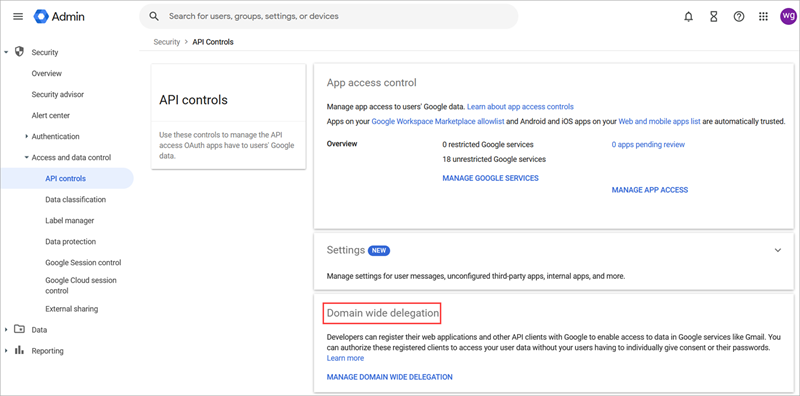Click Data in the sidebar
The image size is (800, 396).
point(39,330)
